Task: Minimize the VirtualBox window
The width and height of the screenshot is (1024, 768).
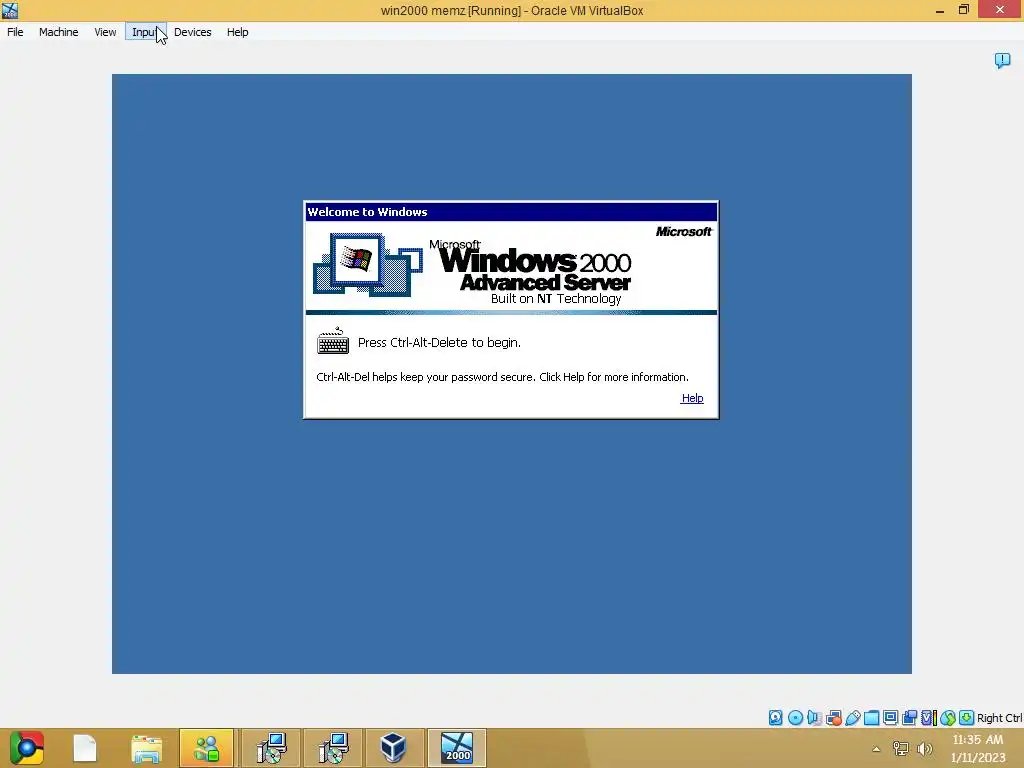Action: pos(940,10)
